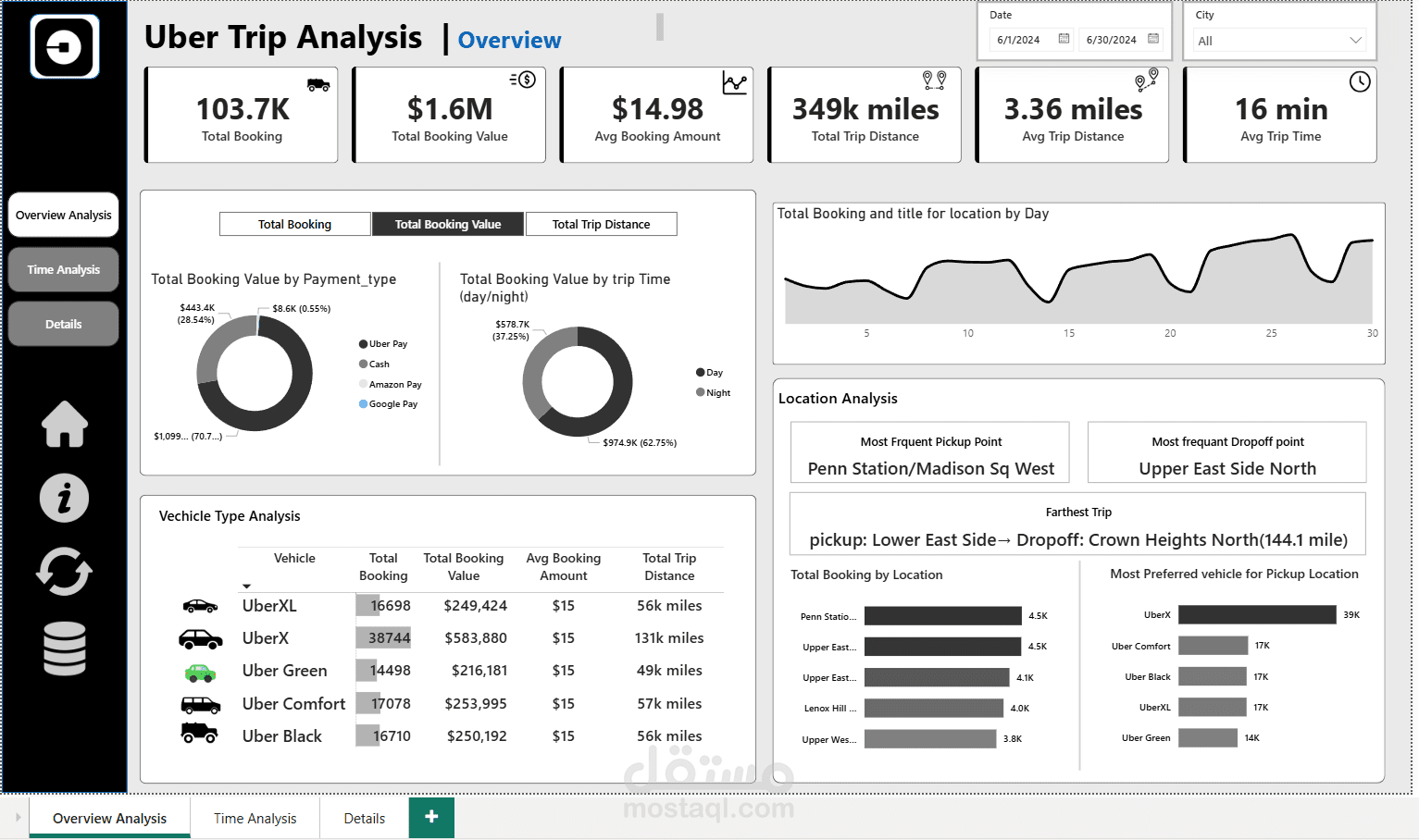Click the Uber Pay legend color marker
Viewport: 1419px width, 840px height.
point(364,344)
